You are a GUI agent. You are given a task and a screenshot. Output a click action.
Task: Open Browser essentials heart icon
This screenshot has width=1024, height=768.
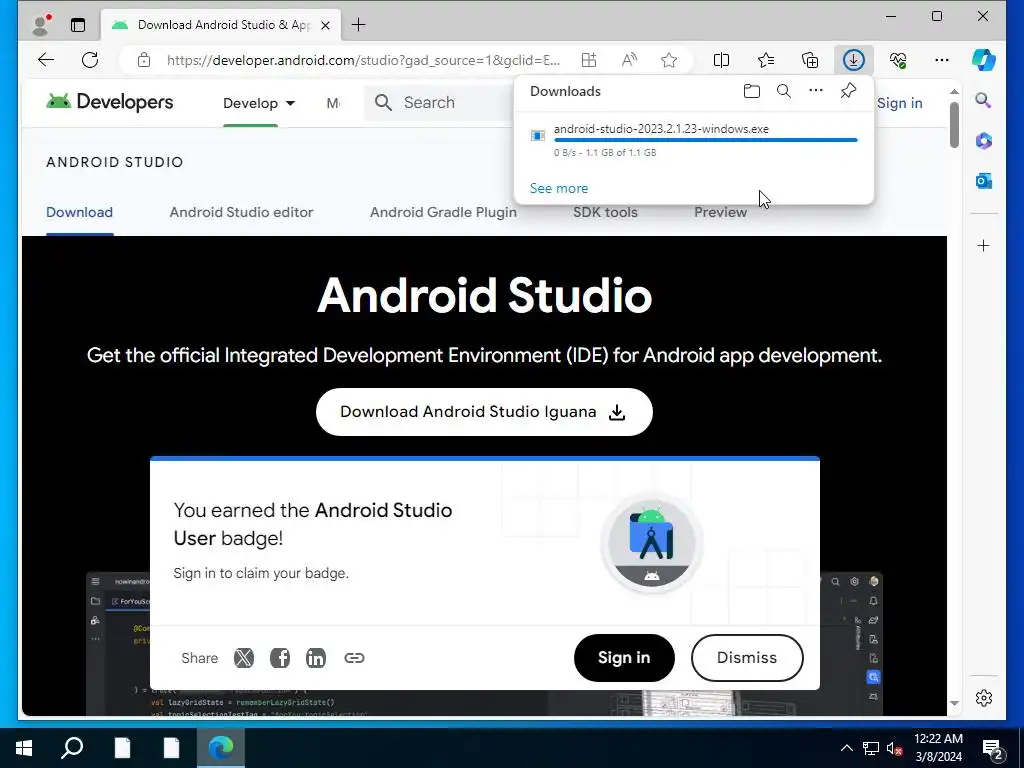898,60
